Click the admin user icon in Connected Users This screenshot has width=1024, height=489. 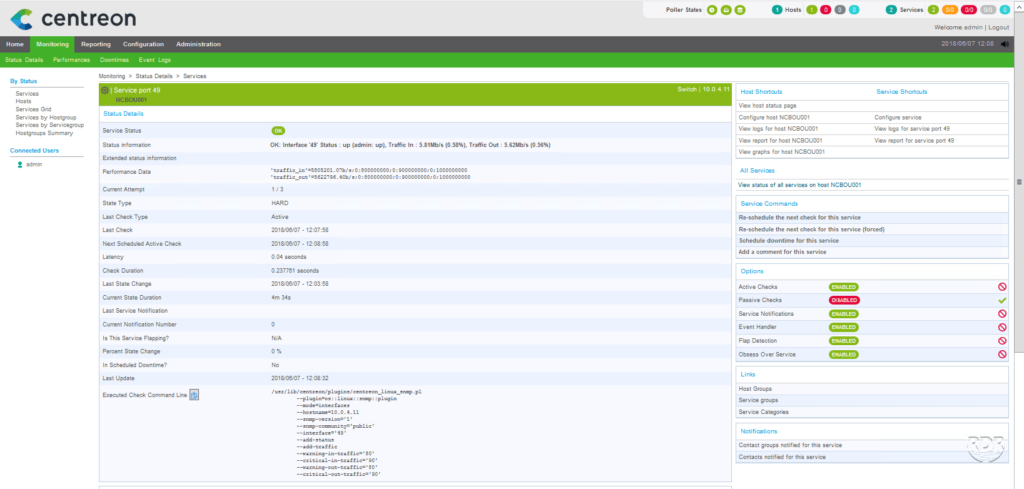[20, 165]
